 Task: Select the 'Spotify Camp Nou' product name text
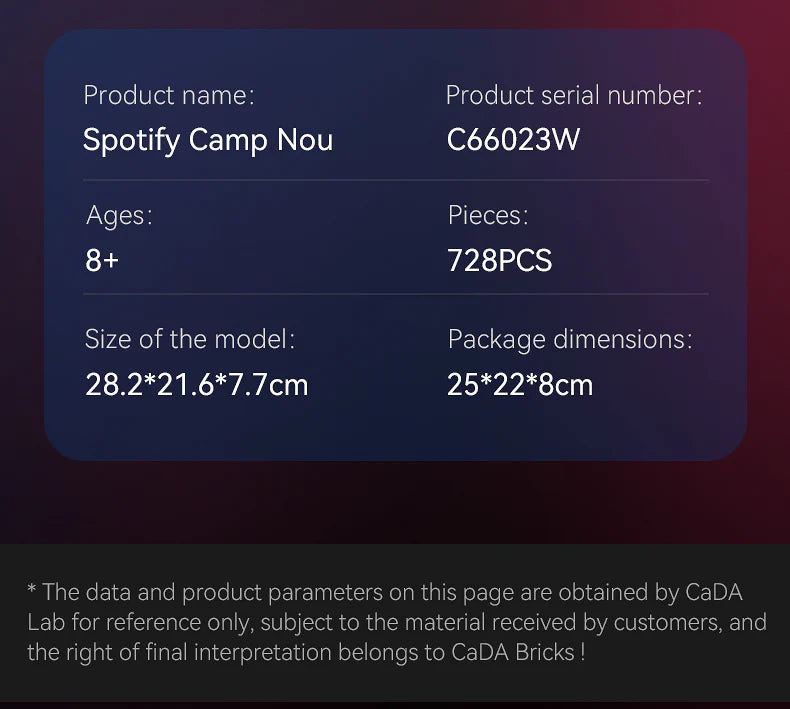[x=207, y=140]
